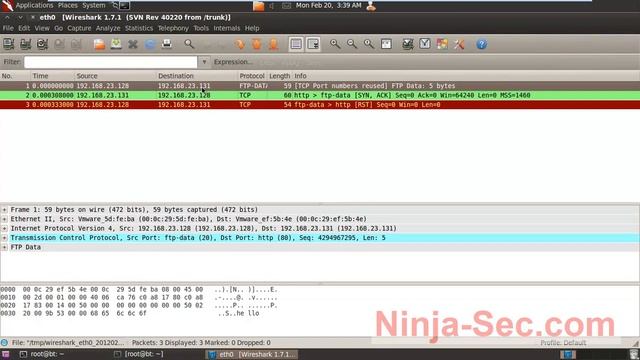Stop the running capture icon
The image size is (640, 360).
[x=59, y=44]
